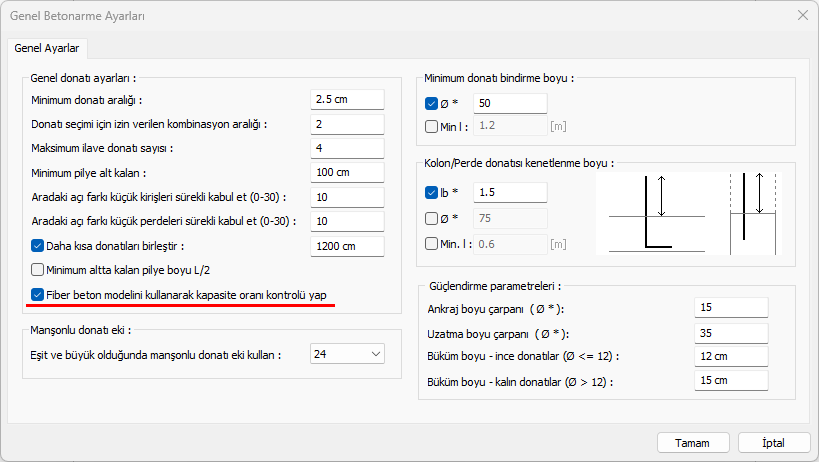
Task: Close the Genel Betonarme Ayarları dialog
Action: click(801, 15)
